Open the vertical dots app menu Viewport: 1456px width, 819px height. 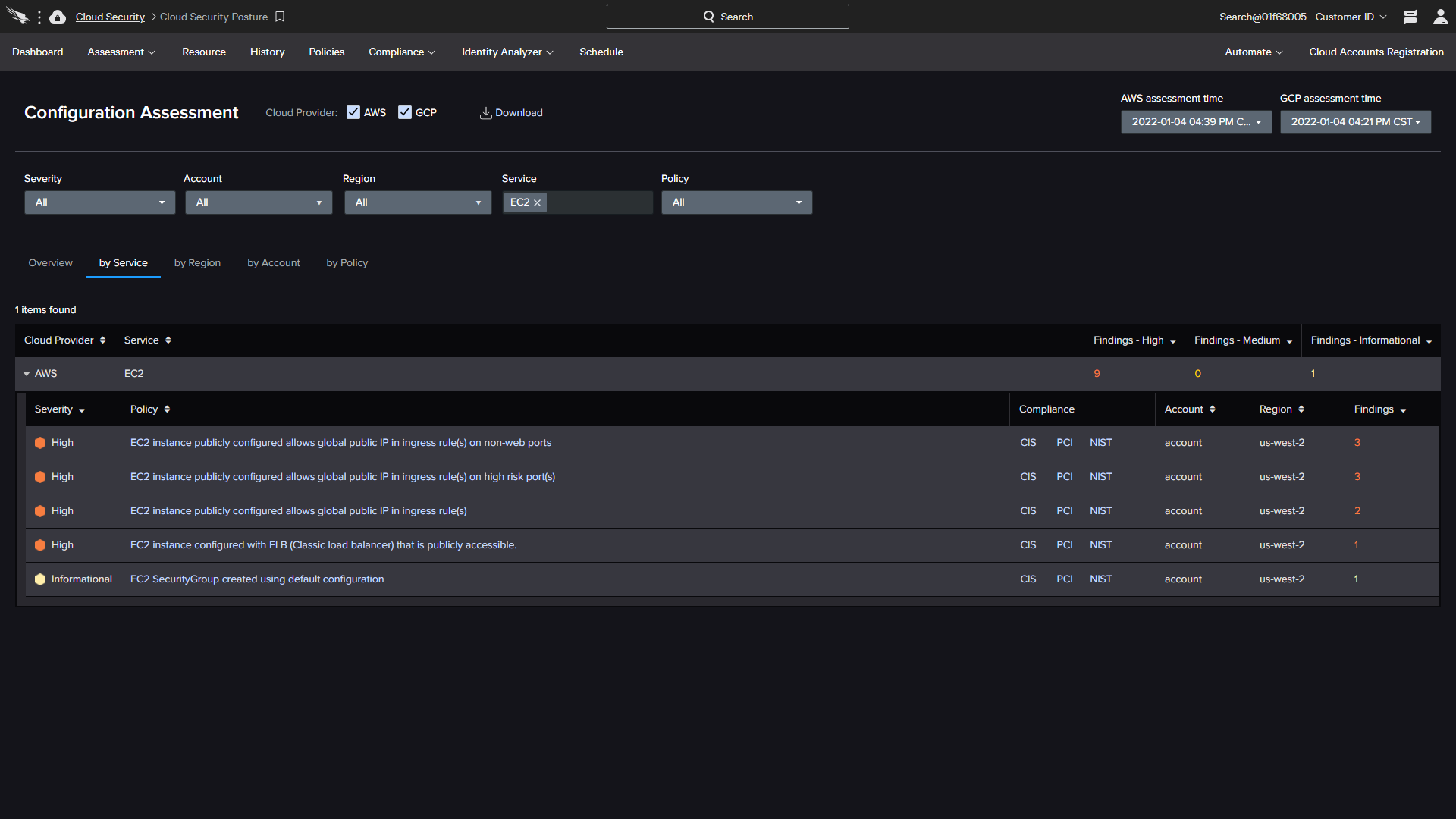pos(39,17)
